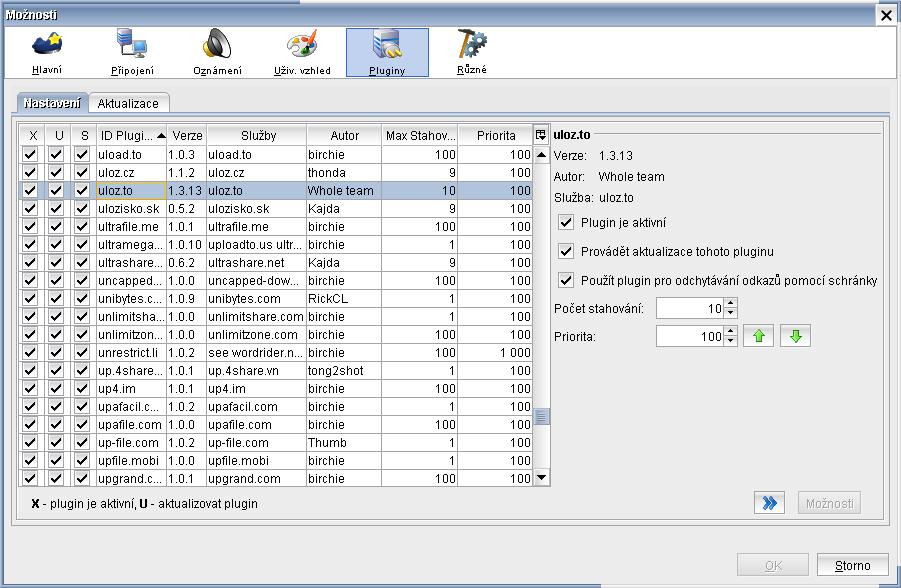Toggle Provádět aktualizace tohoto pluginu checkbox

[x=566, y=251]
